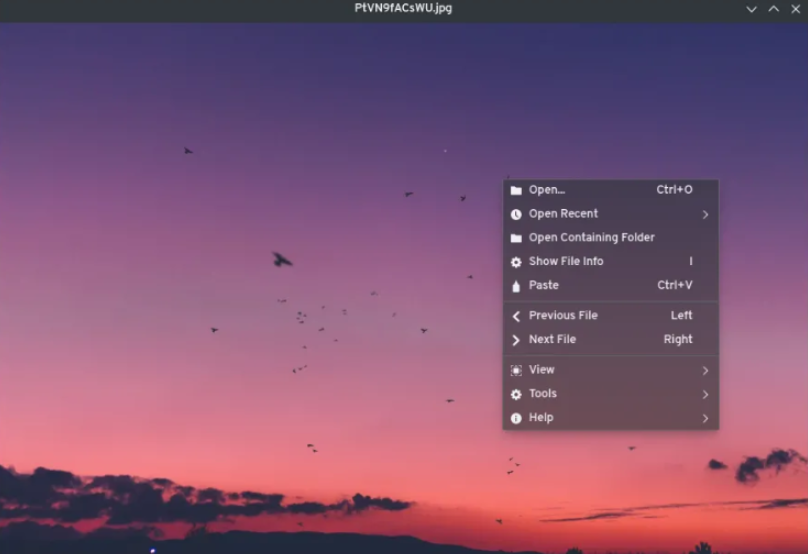Click the right chevron icon for Next File
This screenshot has height=554, width=808.
coord(516,340)
